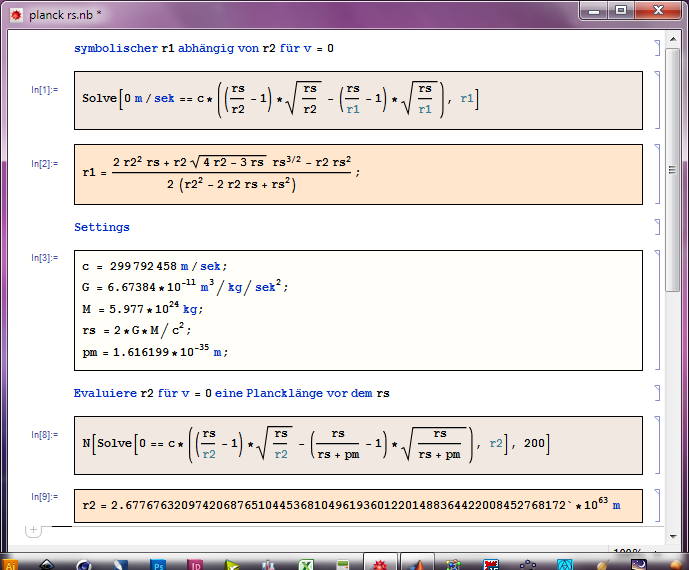Viewport: 689px width, 570px height.
Task: Select the cell bracket of the Settings constants cell
Action: [x=656, y=310]
